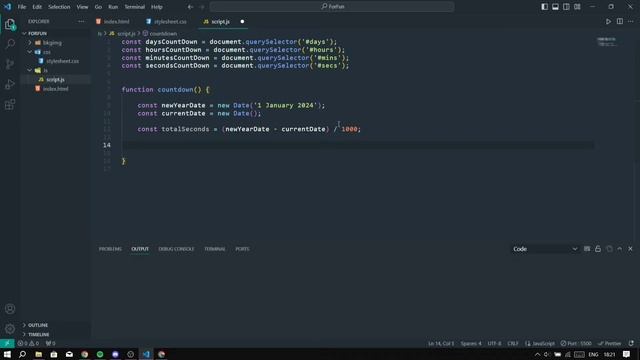Open the Extensions view
Viewport: 640px width, 360px height.
[10, 104]
